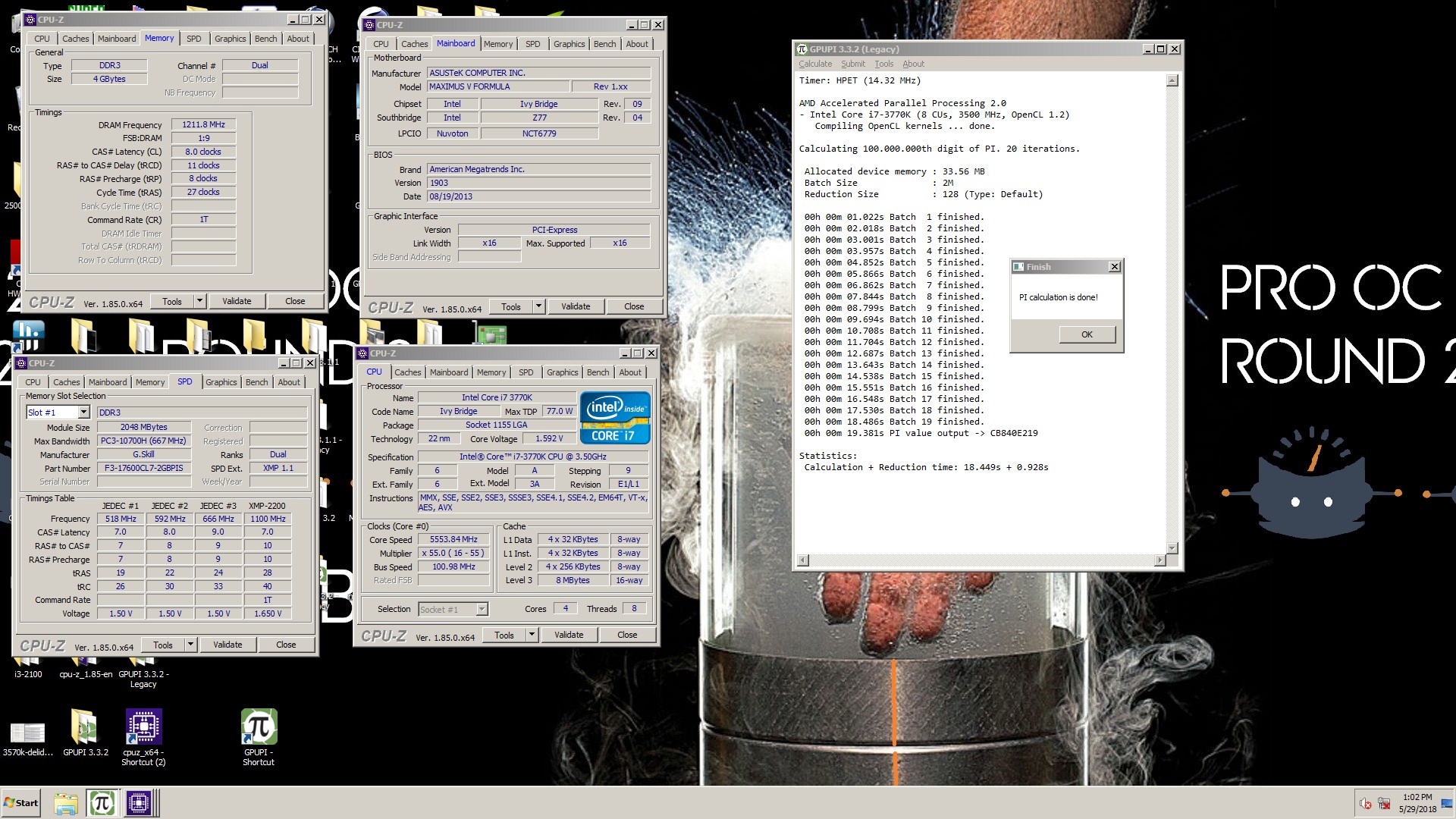Viewport: 1456px width, 819px height.
Task: Click Validate in Memory CPU-Z window
Action: click(x=237, y=301)
